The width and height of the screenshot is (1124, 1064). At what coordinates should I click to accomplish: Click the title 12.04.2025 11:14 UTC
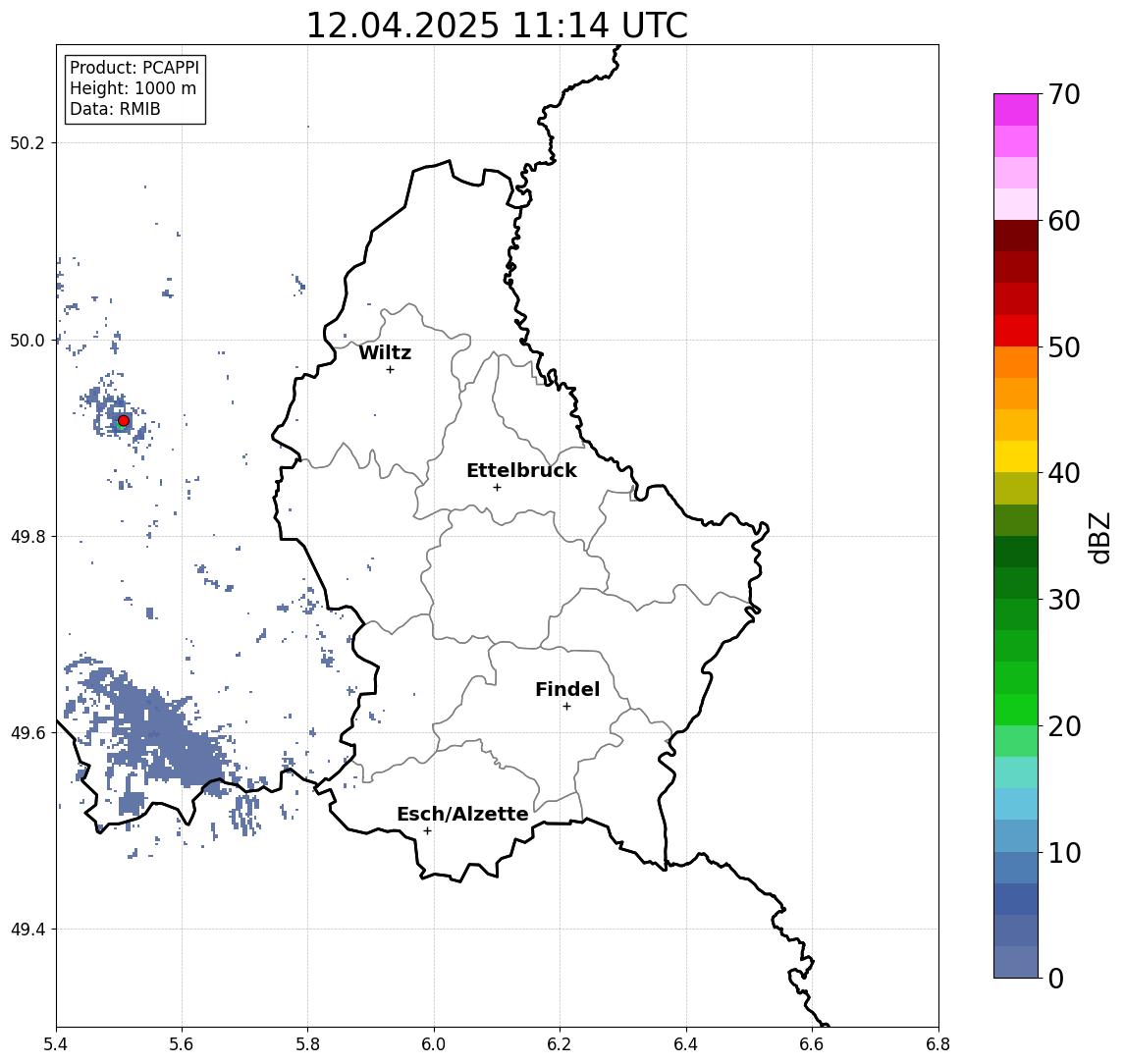click(497, 26)
